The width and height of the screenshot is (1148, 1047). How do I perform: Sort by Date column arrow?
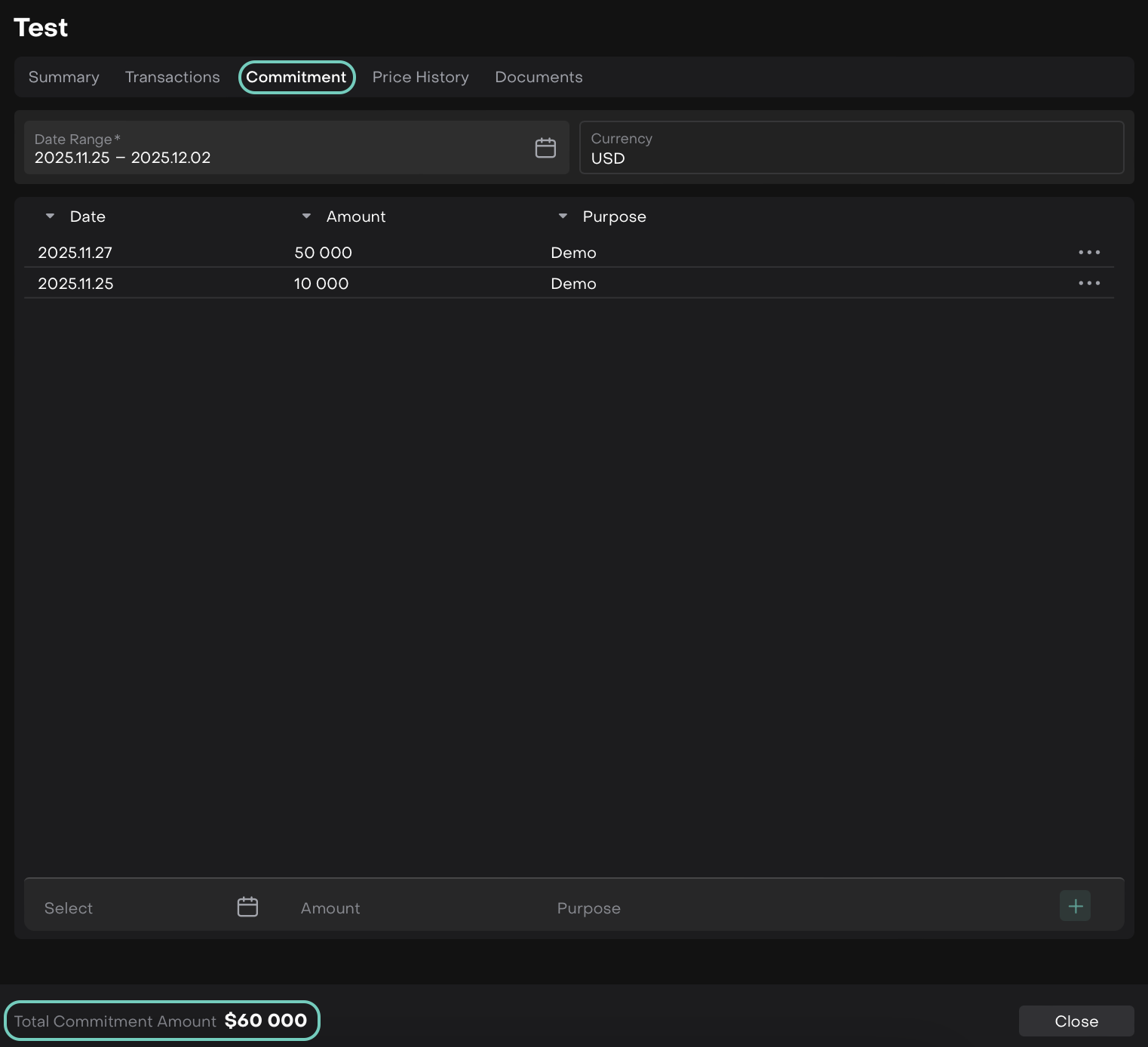(x=50, y=216)
